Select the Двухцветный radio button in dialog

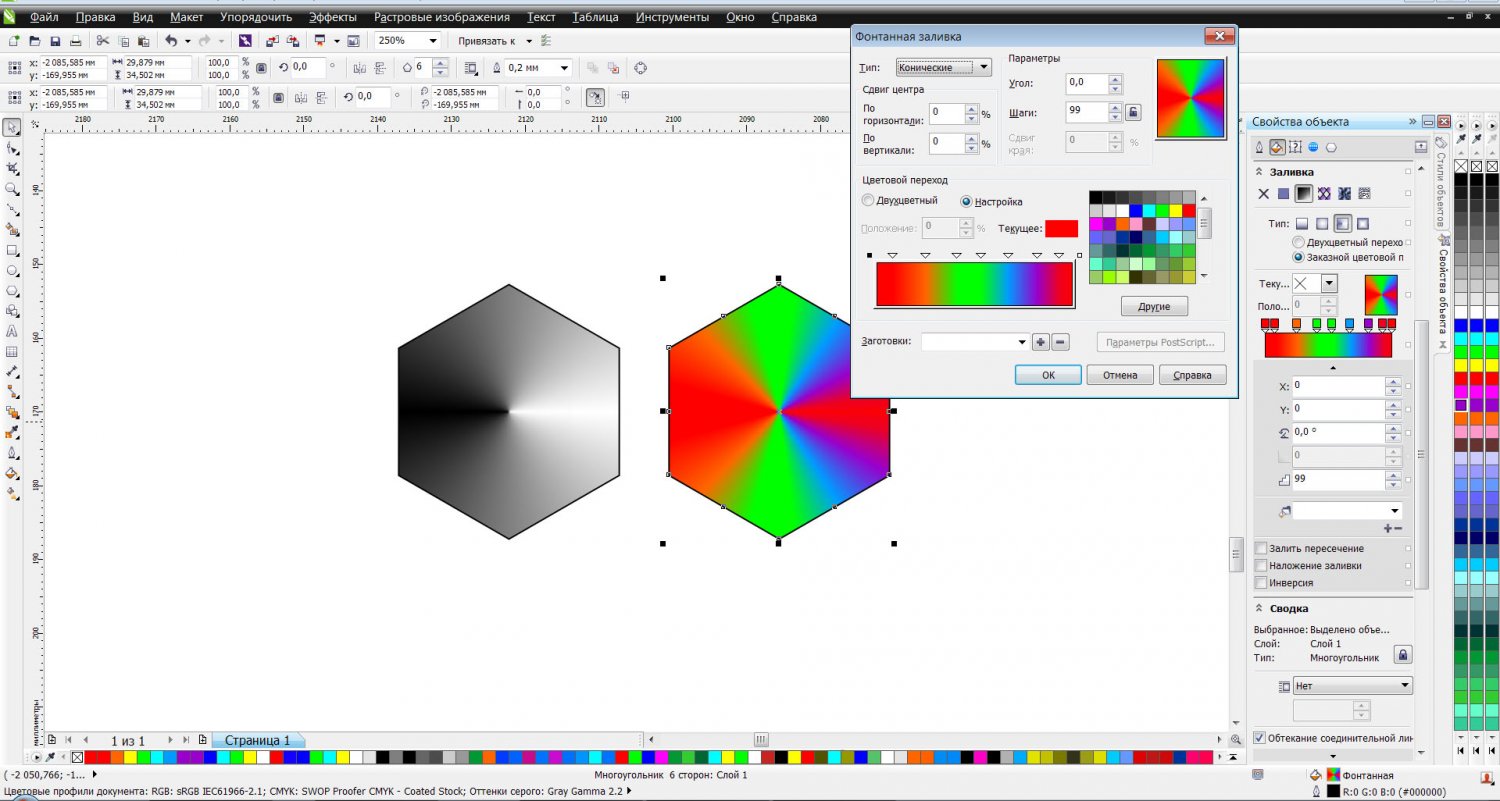coord(868,200)
